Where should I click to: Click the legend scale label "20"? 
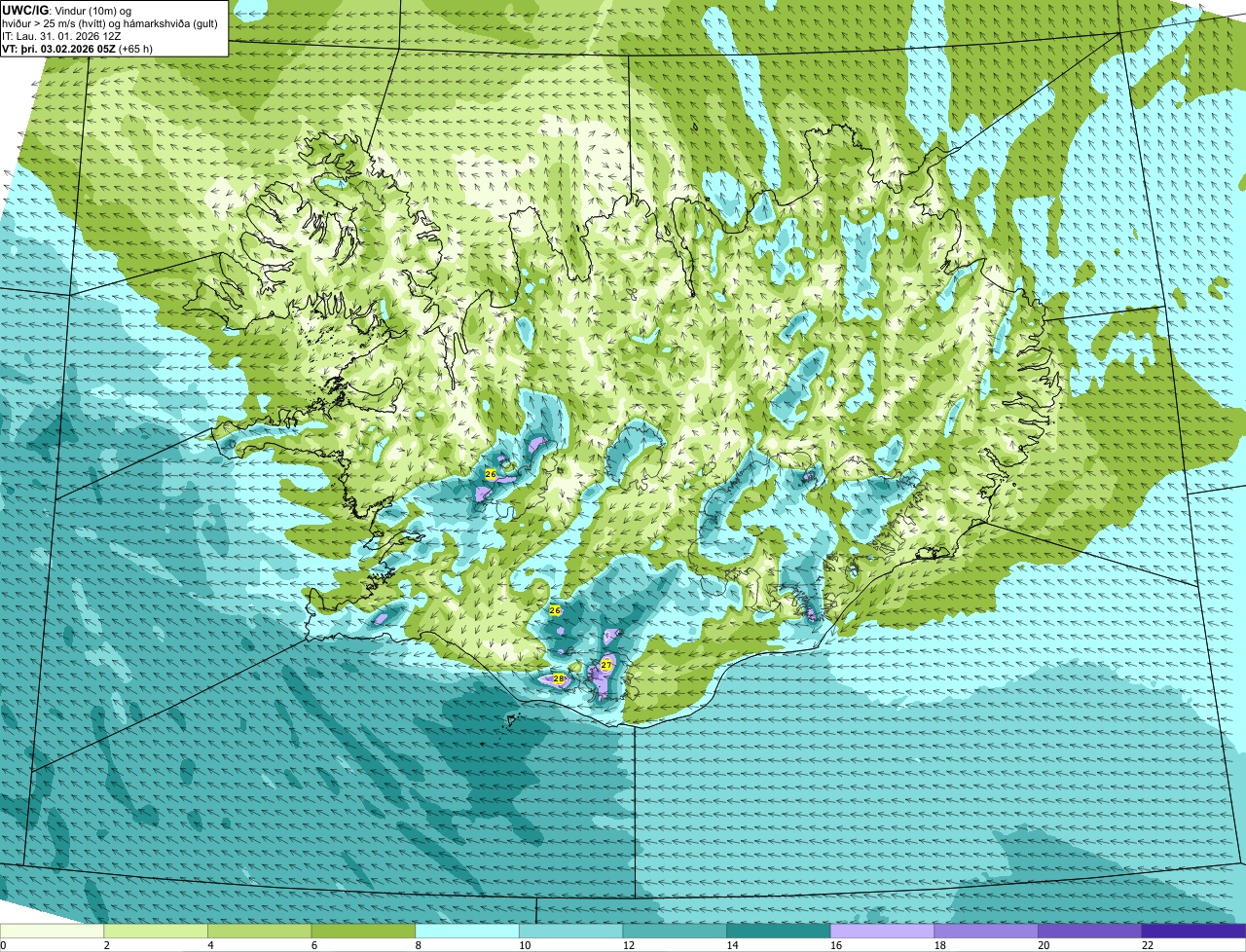pyautogui.click(x=1044, y=945)
